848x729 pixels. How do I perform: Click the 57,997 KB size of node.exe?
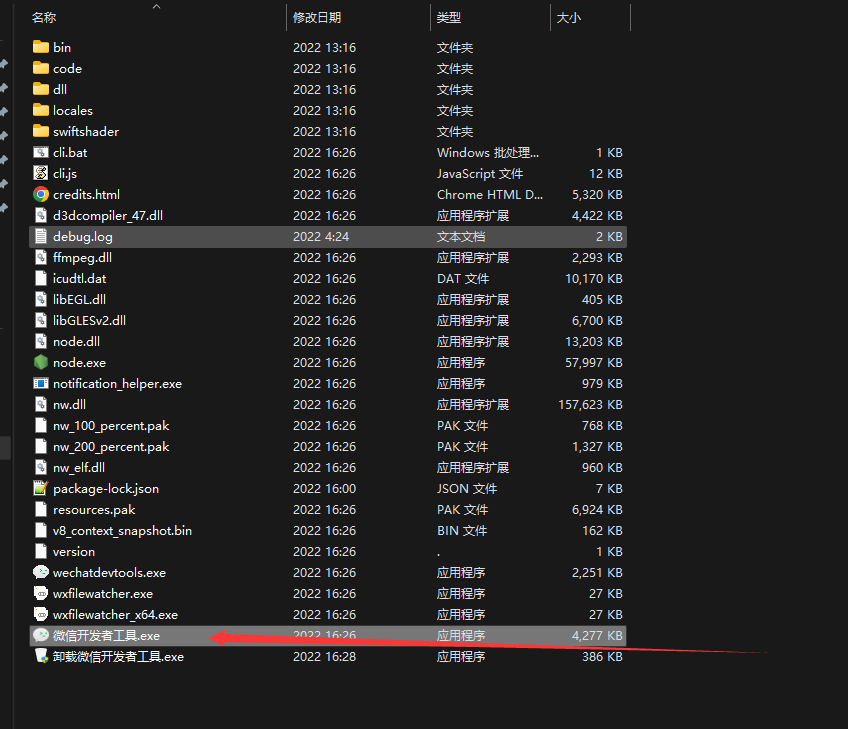(x=594, y=362)
